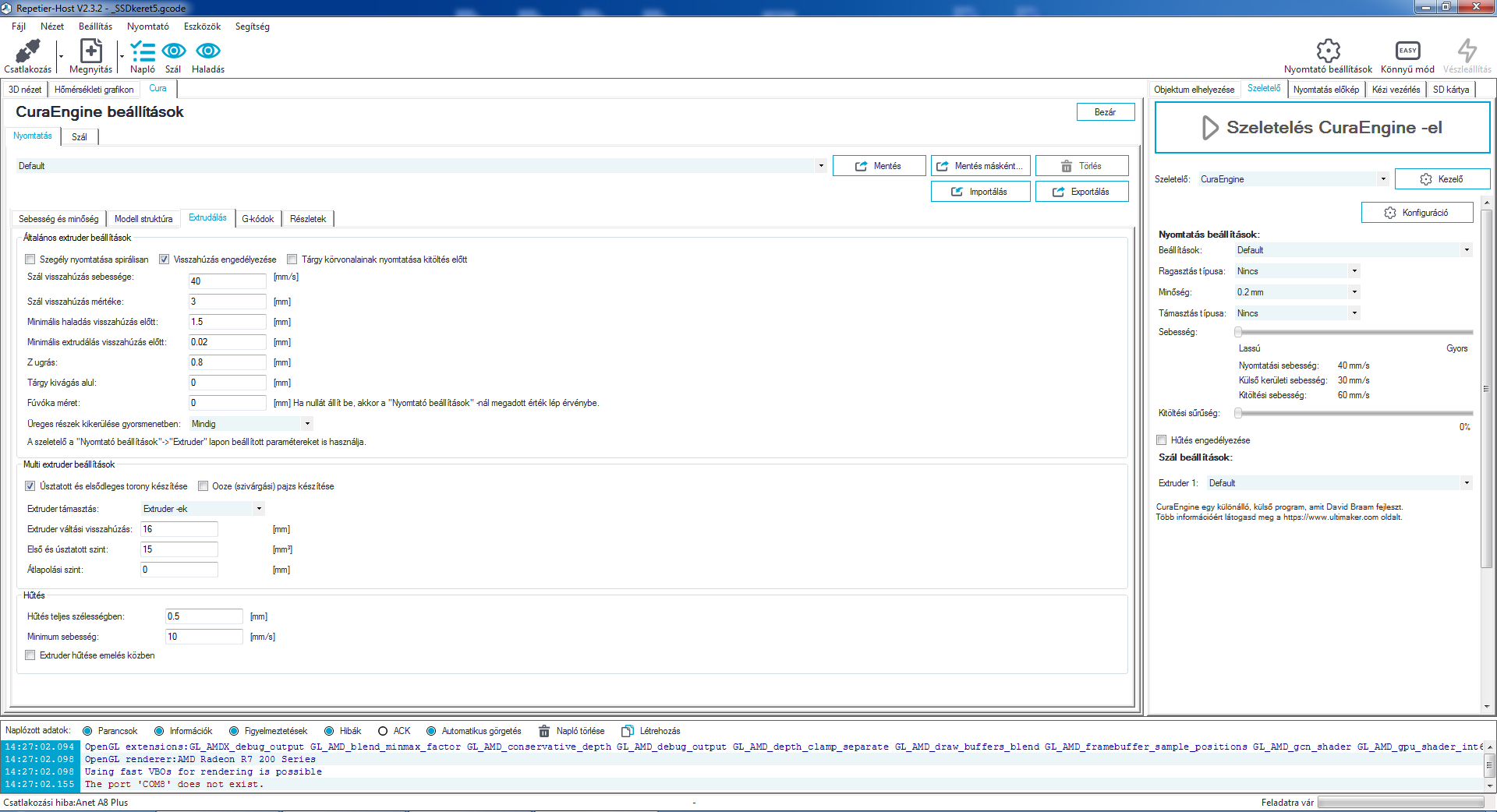Open the Konfiguráció configuration button
Image resolution: width=1497 pixels, height=812 pixels.
[1417, 213]
